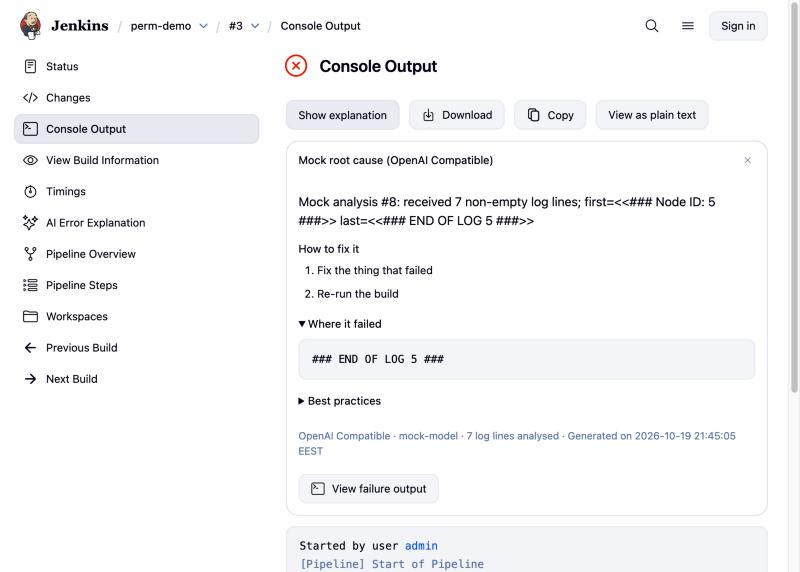
Task: Open the #3 build breadcrumb dropdown chevron
Action: (255, 26)
